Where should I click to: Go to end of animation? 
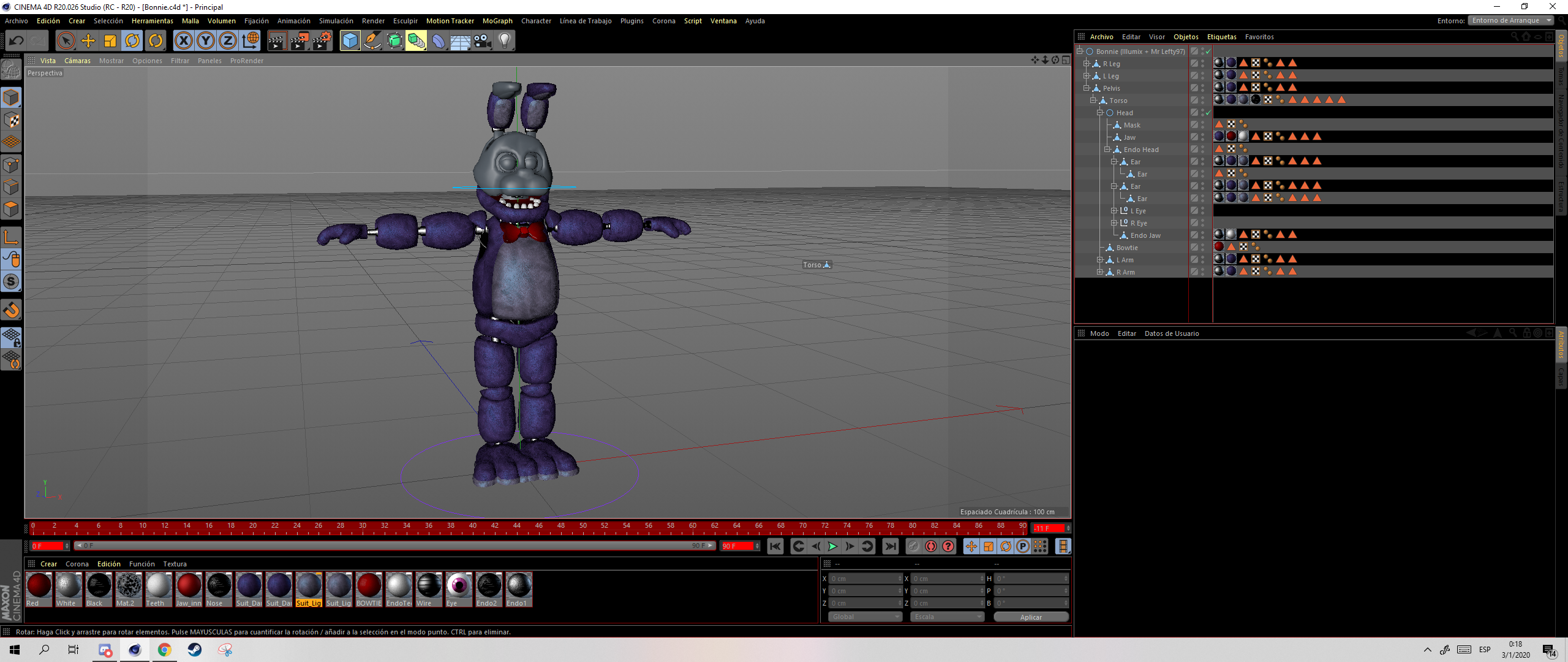(891, 546)
